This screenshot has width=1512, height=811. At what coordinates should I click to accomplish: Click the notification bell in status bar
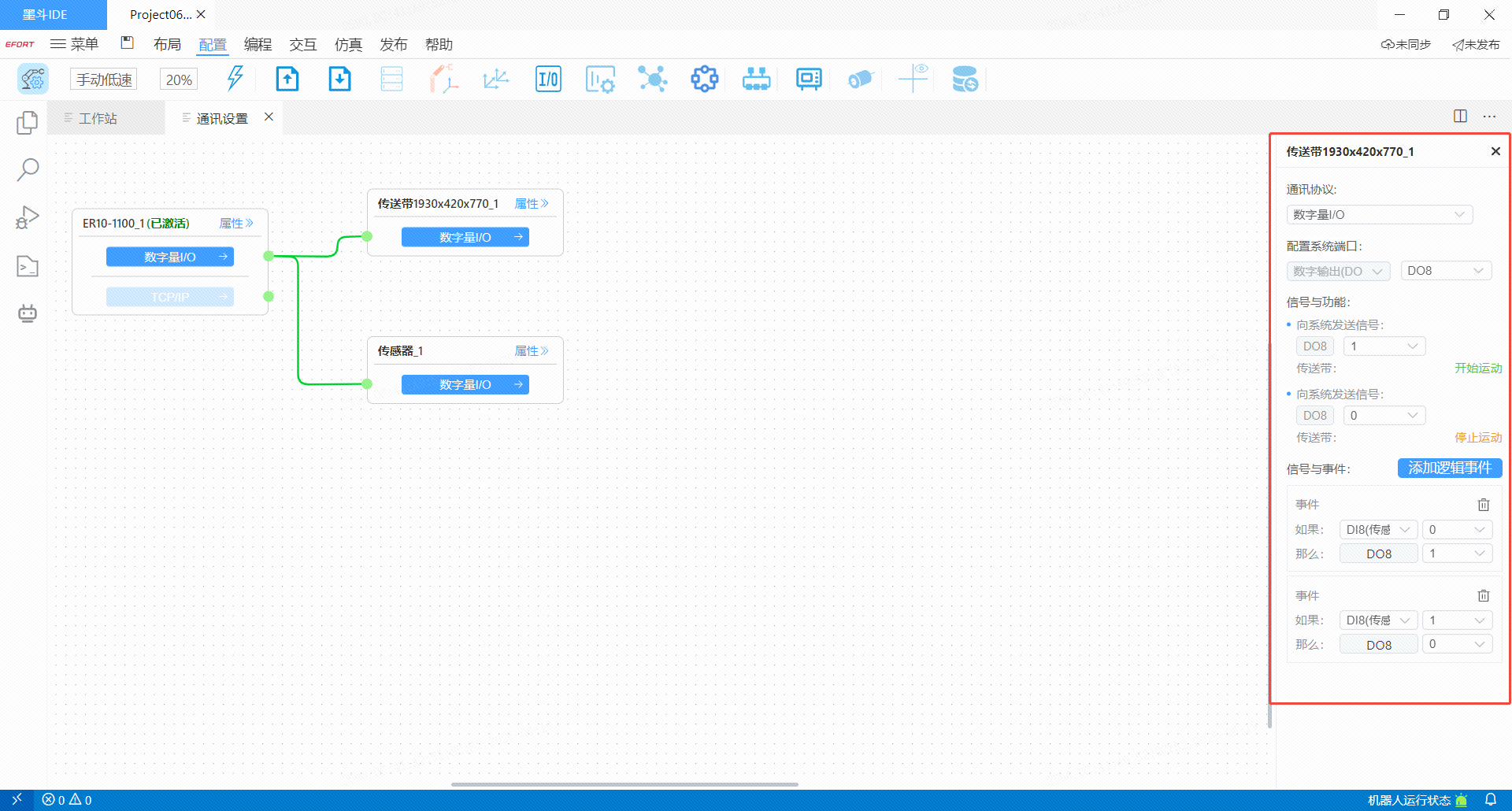[x=1490, y=800]
